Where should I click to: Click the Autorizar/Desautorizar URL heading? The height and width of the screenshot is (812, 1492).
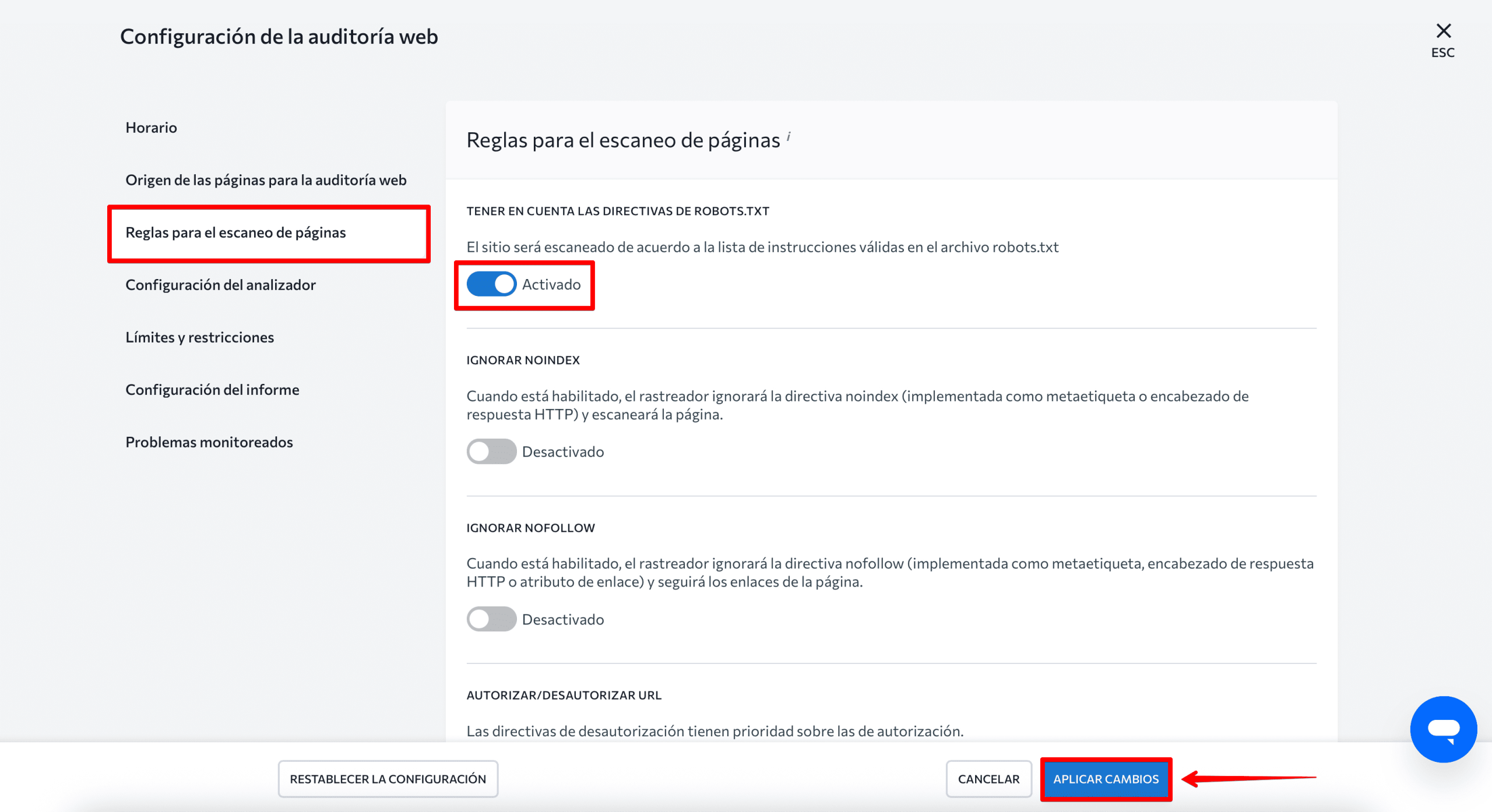(x=564, y=695)
